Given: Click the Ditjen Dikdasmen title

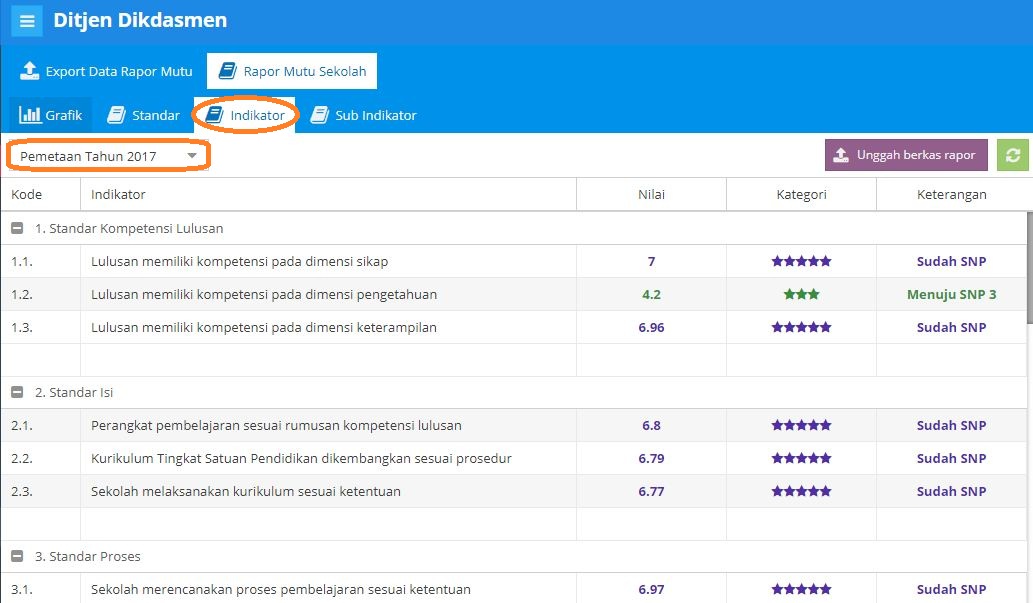Looking at the screenshot, I should (140, 20).
